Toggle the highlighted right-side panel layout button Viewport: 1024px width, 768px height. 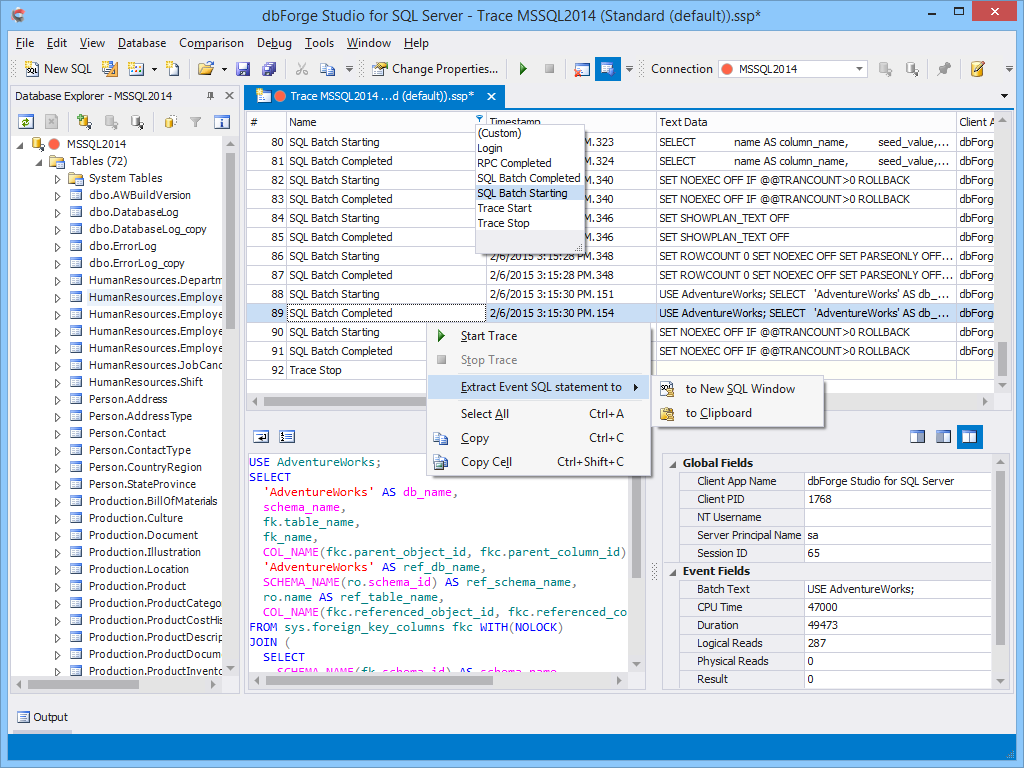tap(969, 437)
